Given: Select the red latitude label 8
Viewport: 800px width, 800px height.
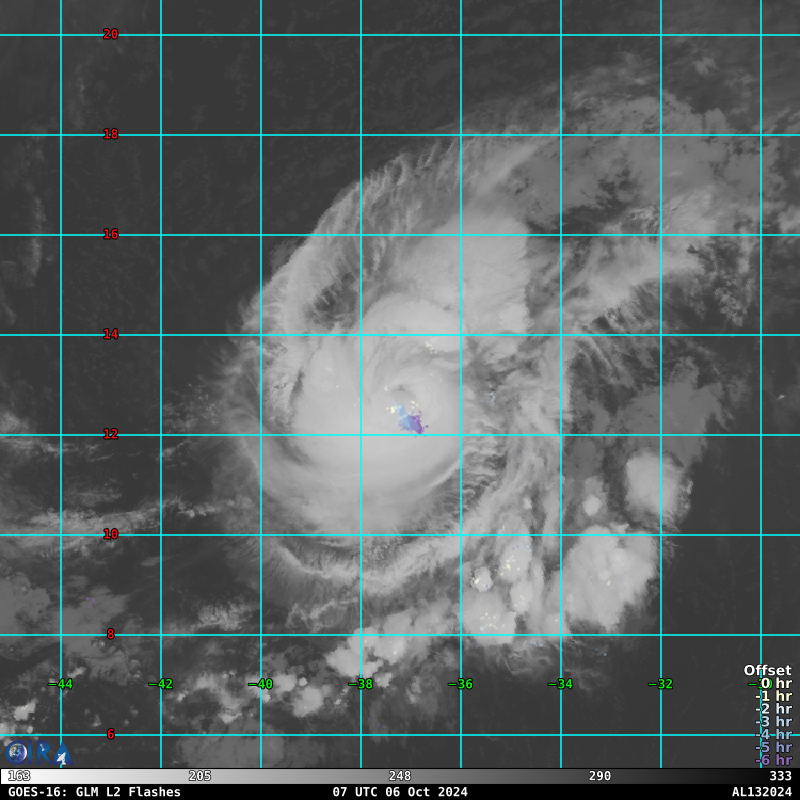Looking at the screenshot, I should point(111,634).
